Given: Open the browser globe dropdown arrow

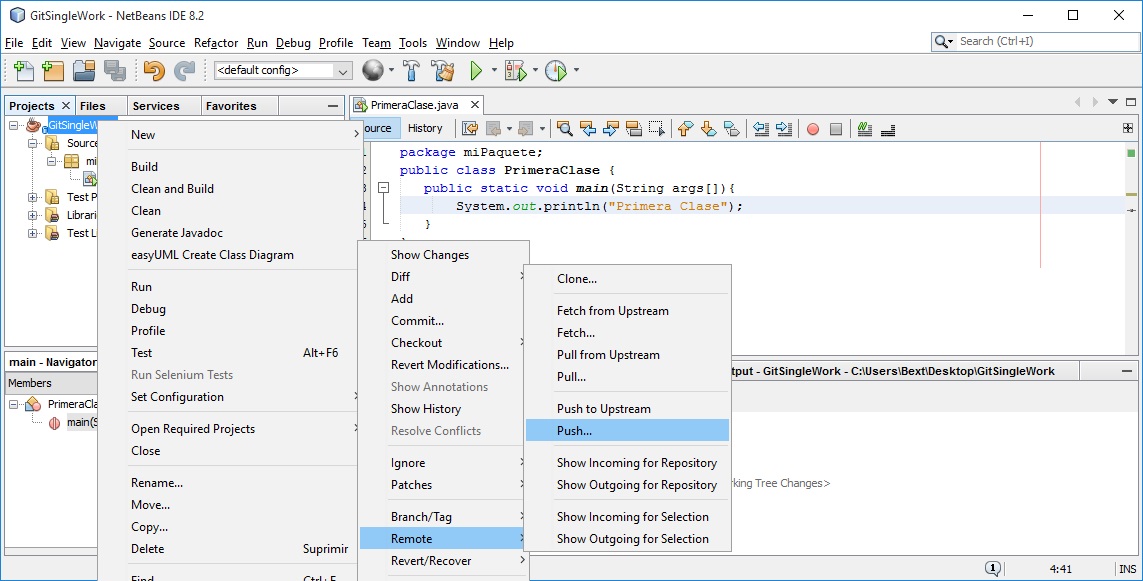Looking at the screenshot, I should point(391,70).
